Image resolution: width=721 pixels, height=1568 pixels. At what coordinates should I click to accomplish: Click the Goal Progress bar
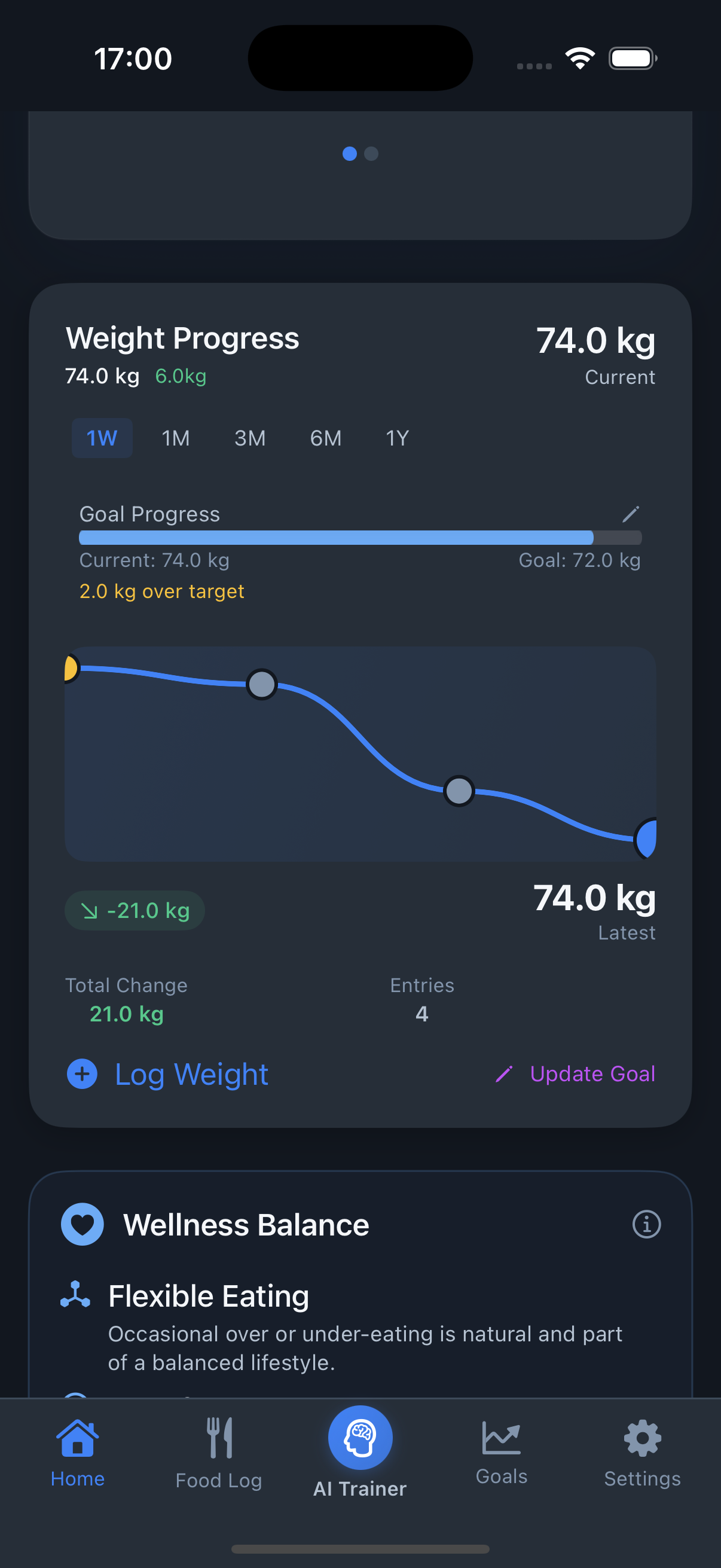360,538
